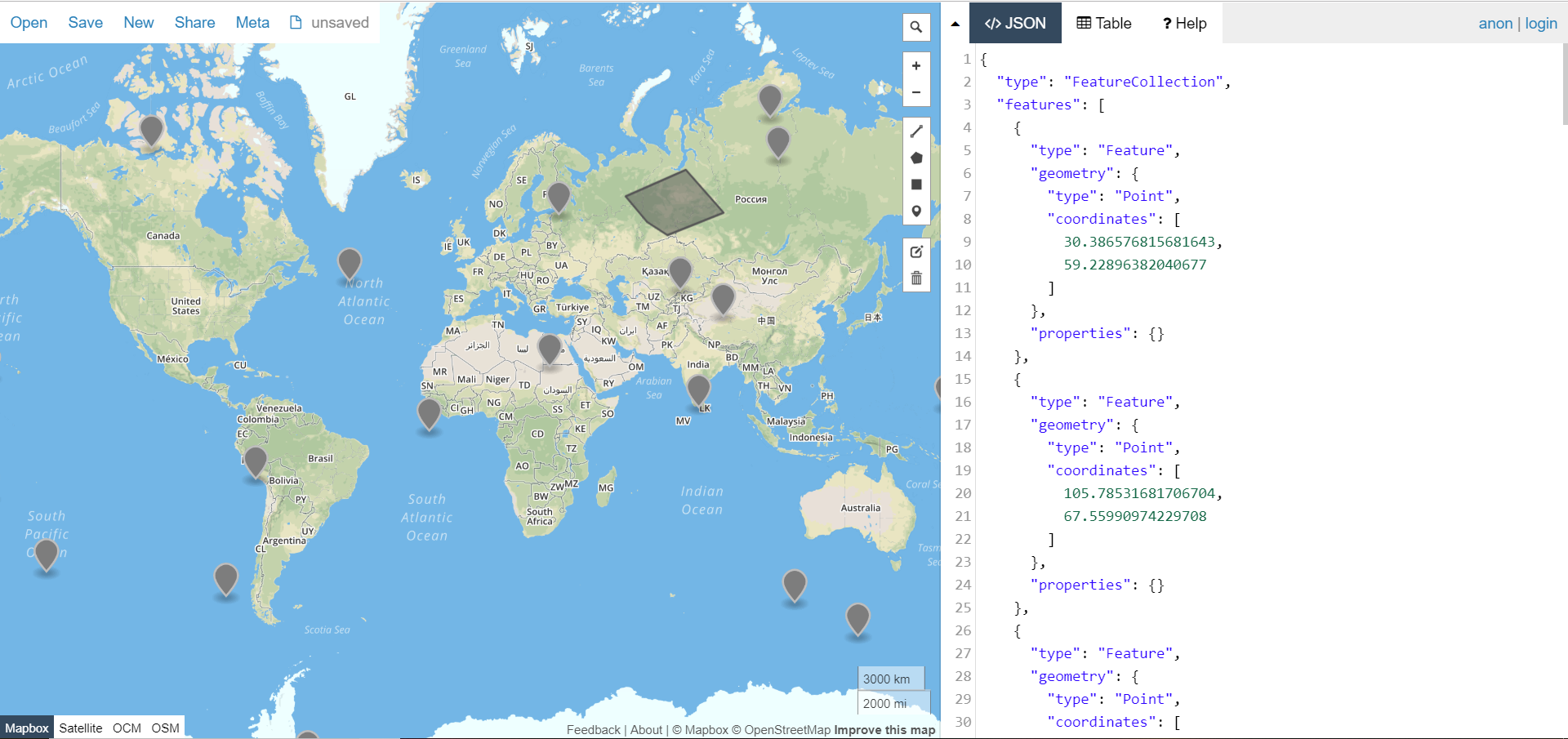Open the Meta menu
This screenshot has height=739, width=1568.
click(x=252, y=22)
